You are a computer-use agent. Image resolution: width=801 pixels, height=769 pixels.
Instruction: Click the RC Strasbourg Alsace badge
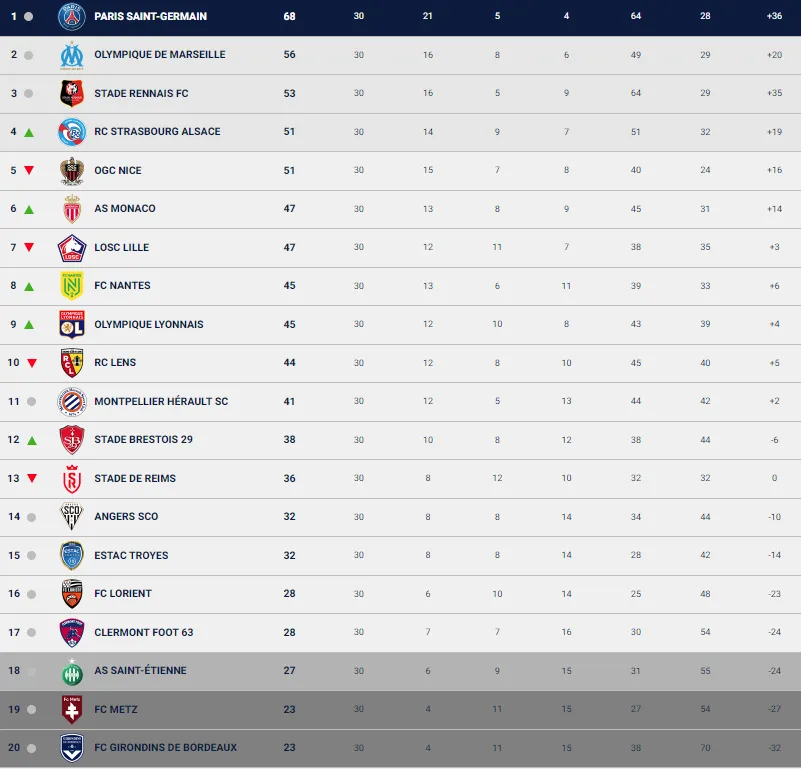(71, 132)
